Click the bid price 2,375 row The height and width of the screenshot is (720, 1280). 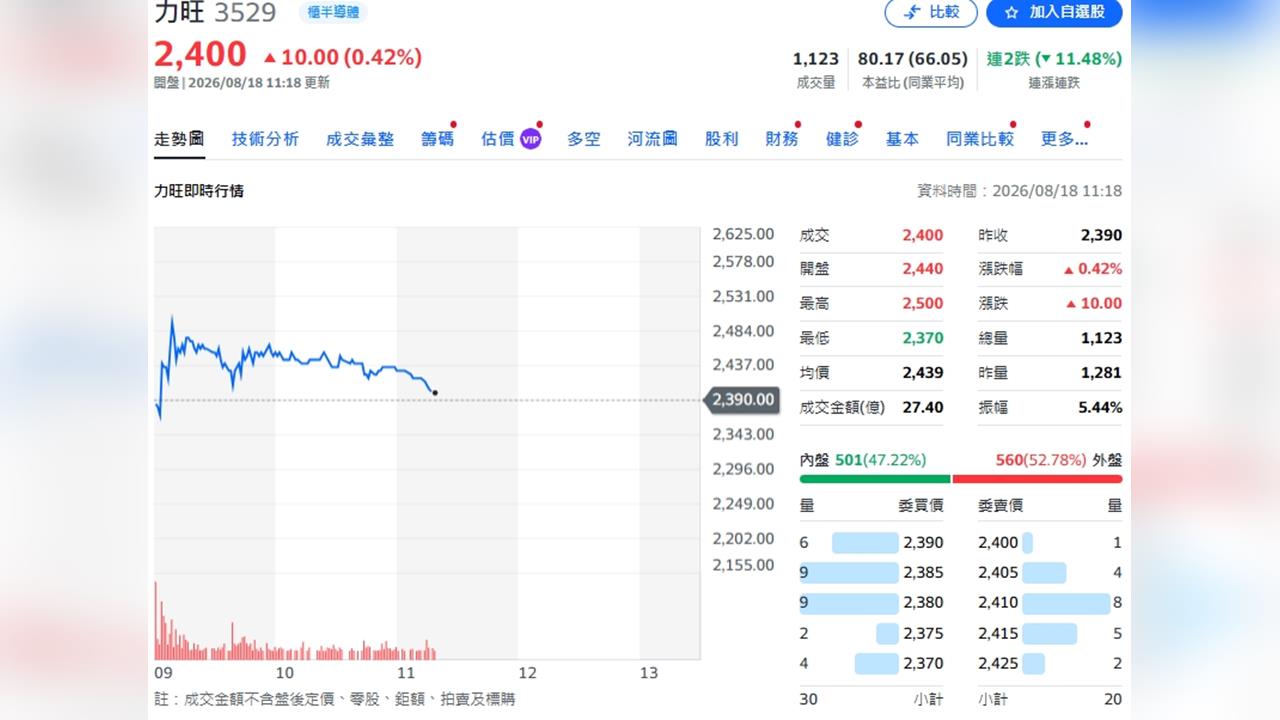tap(871, 633)
